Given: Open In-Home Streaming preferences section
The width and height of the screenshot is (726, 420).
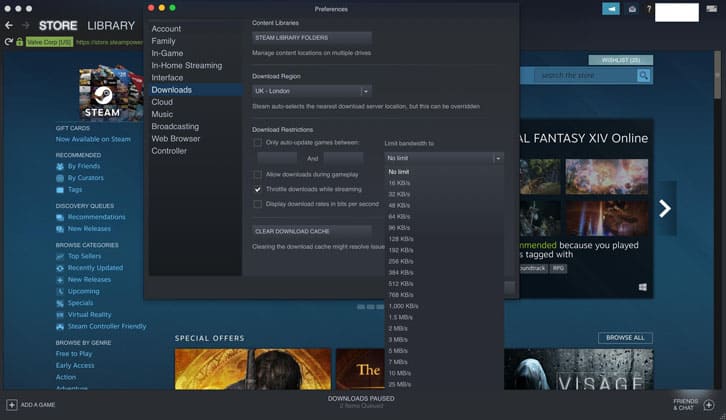Looking at the screenshot, I should (x=187, y=66).
